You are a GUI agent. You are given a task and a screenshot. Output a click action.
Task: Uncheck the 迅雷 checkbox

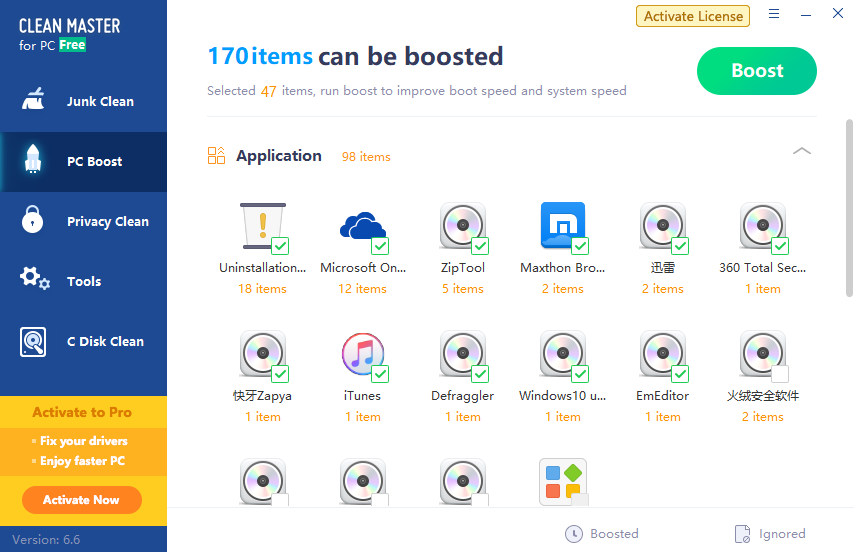(680, 246)
